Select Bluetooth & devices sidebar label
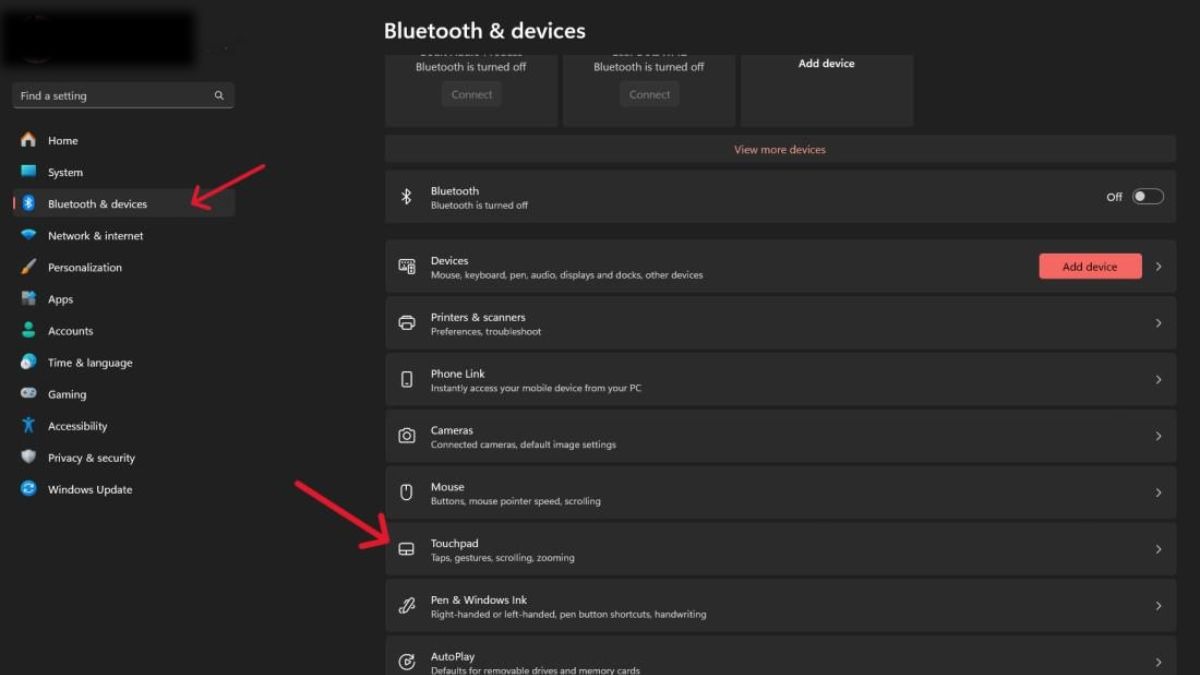Viewport: 1200px width, 675px height. click(97, 204)
